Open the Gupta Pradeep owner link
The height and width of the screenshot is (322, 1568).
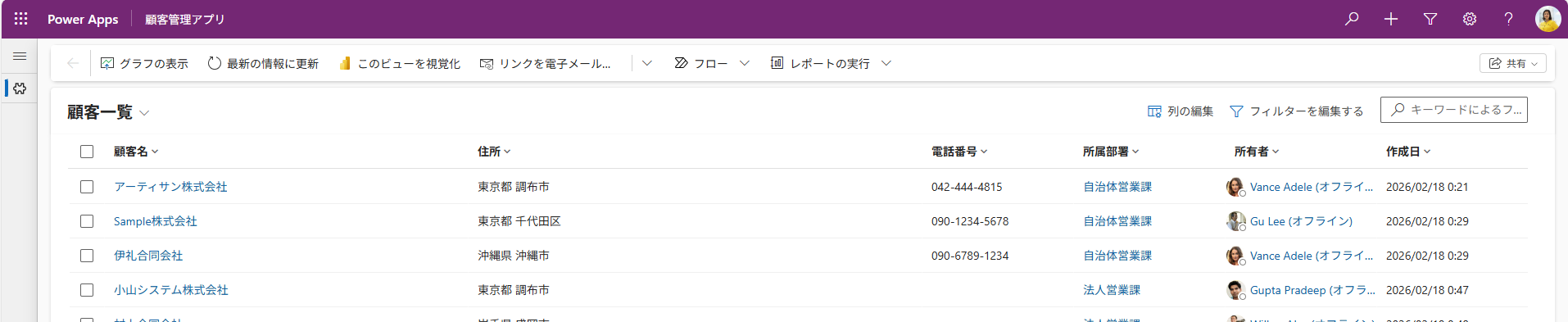pos(1312,290)
